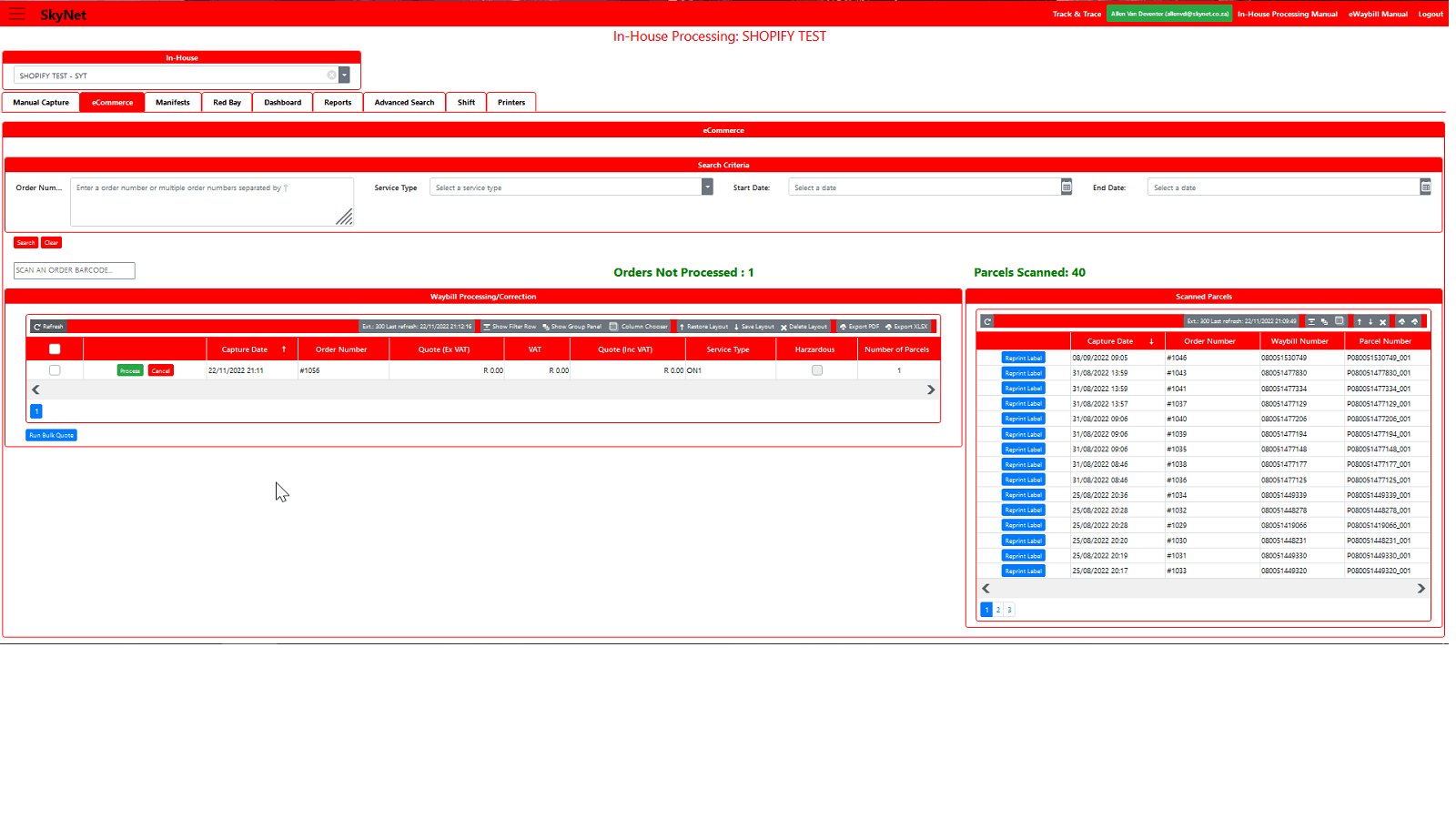Viewport: 1456px width, 819px height.
Task: Open the Start Date calendar picker
Action: pyautogui.click(x=1066, y=186)
